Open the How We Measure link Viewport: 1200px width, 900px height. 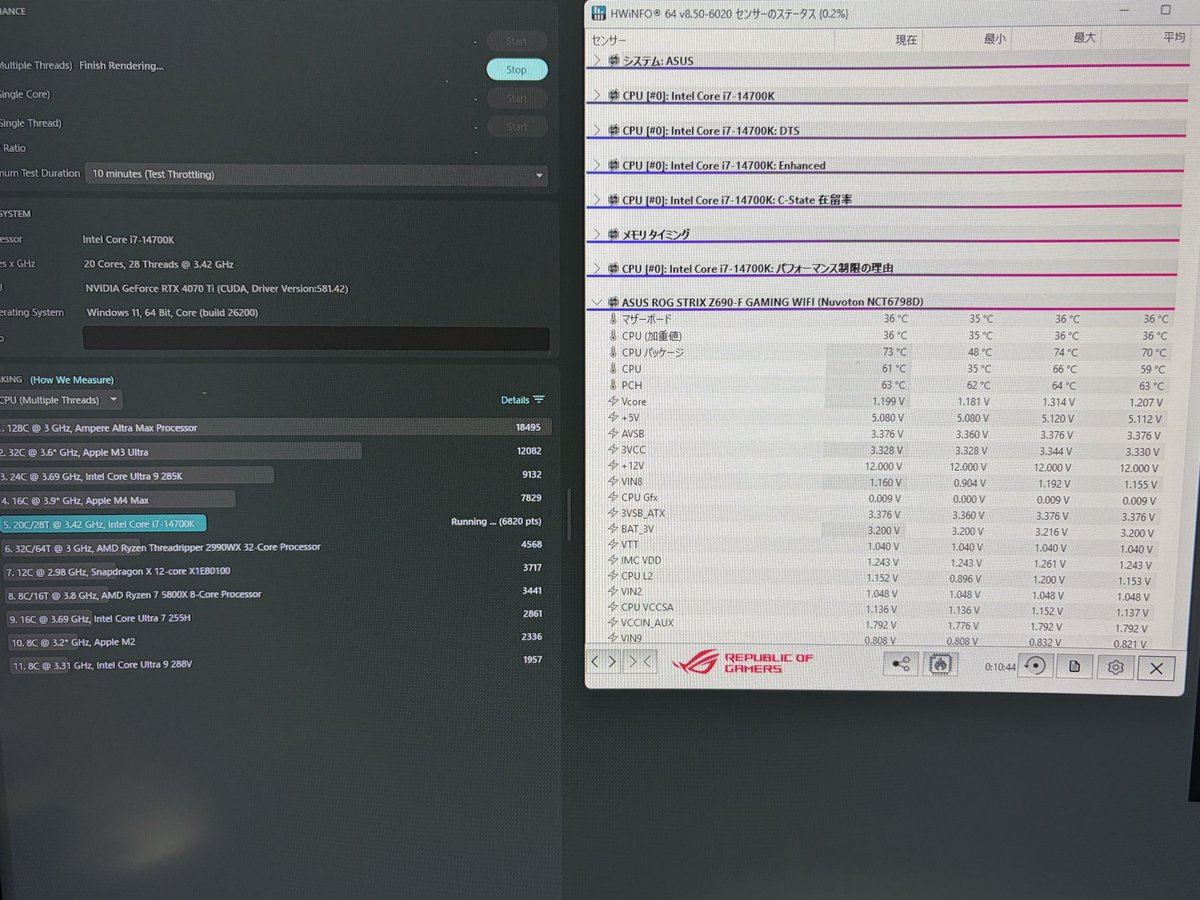pyautogui.click(x=72, y=380)
